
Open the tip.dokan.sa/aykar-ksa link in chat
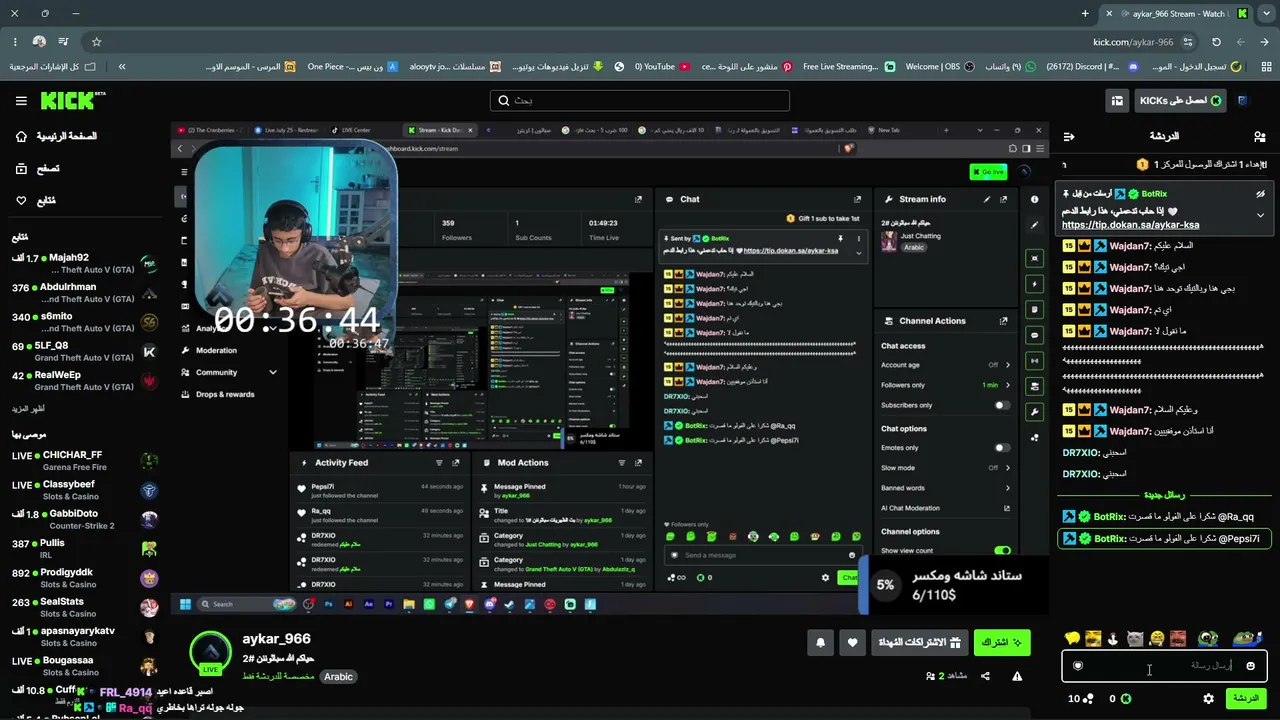pyautogui.click(x=1130, y=225)
